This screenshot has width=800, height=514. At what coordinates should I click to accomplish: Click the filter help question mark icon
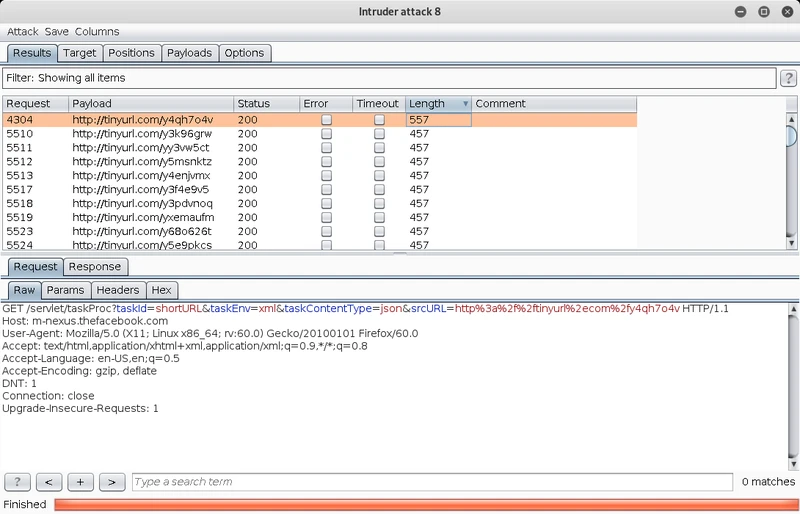coord(788,78)
